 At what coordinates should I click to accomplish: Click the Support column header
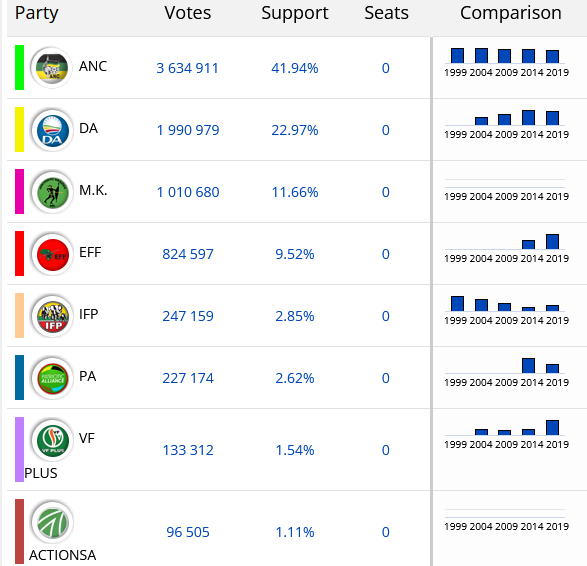pos(295,14)
